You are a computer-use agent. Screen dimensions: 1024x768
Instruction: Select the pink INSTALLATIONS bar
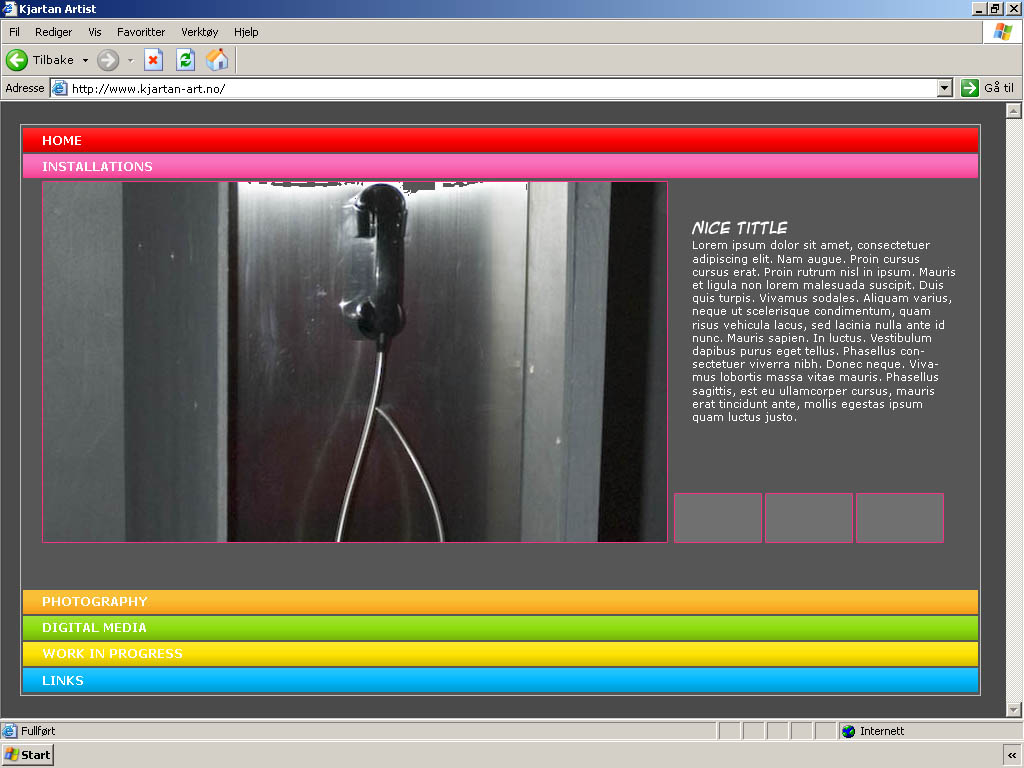pos(500,167)
